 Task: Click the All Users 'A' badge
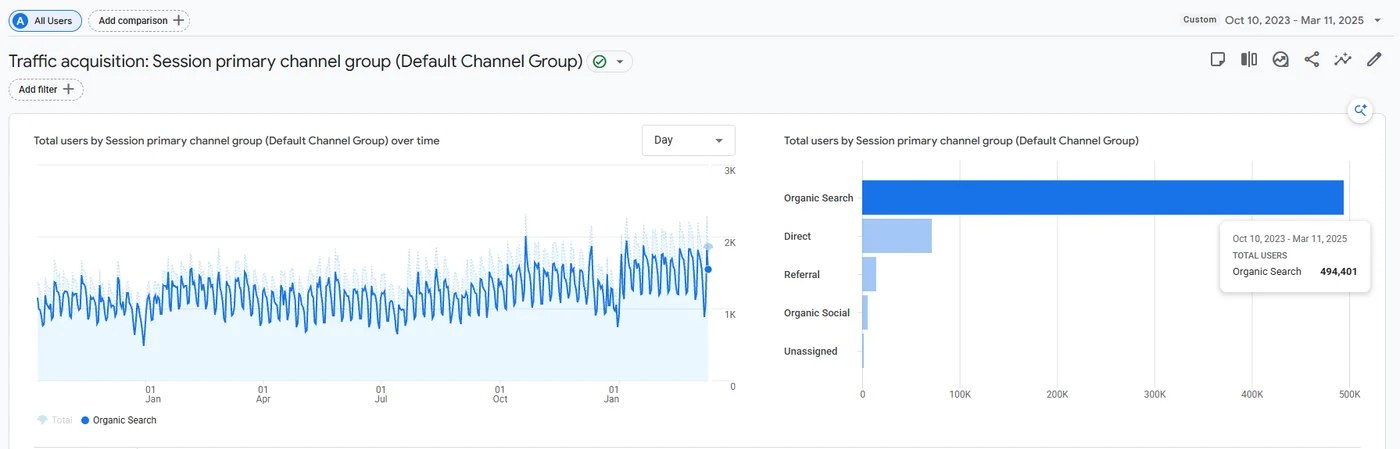pyautogui.click(x=20, y=20)
